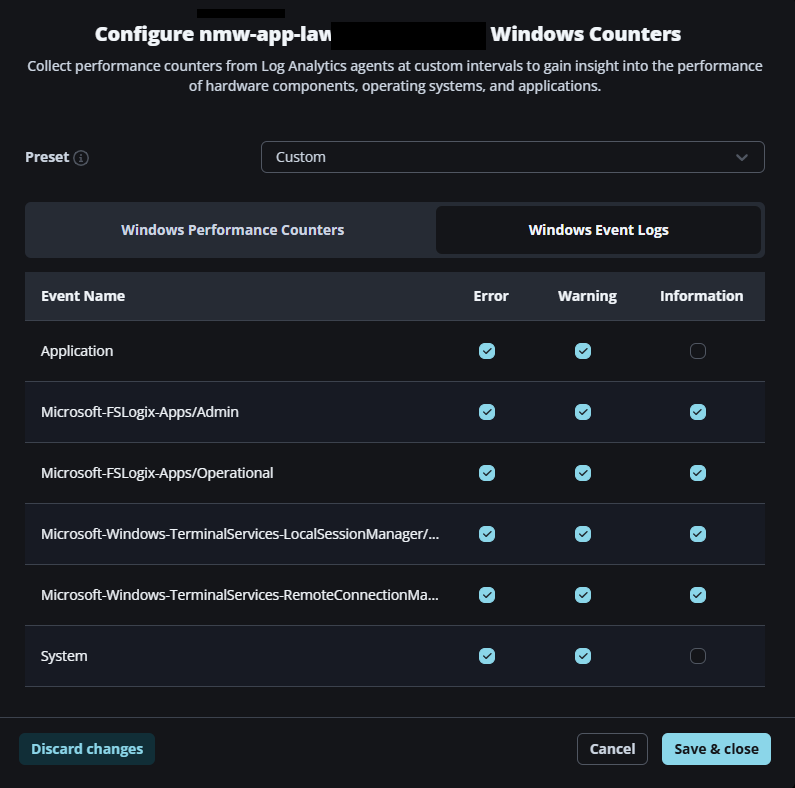This screenshot has width=795, height=788.
Task: Click the Preset info icon
Action: [81, 158]
